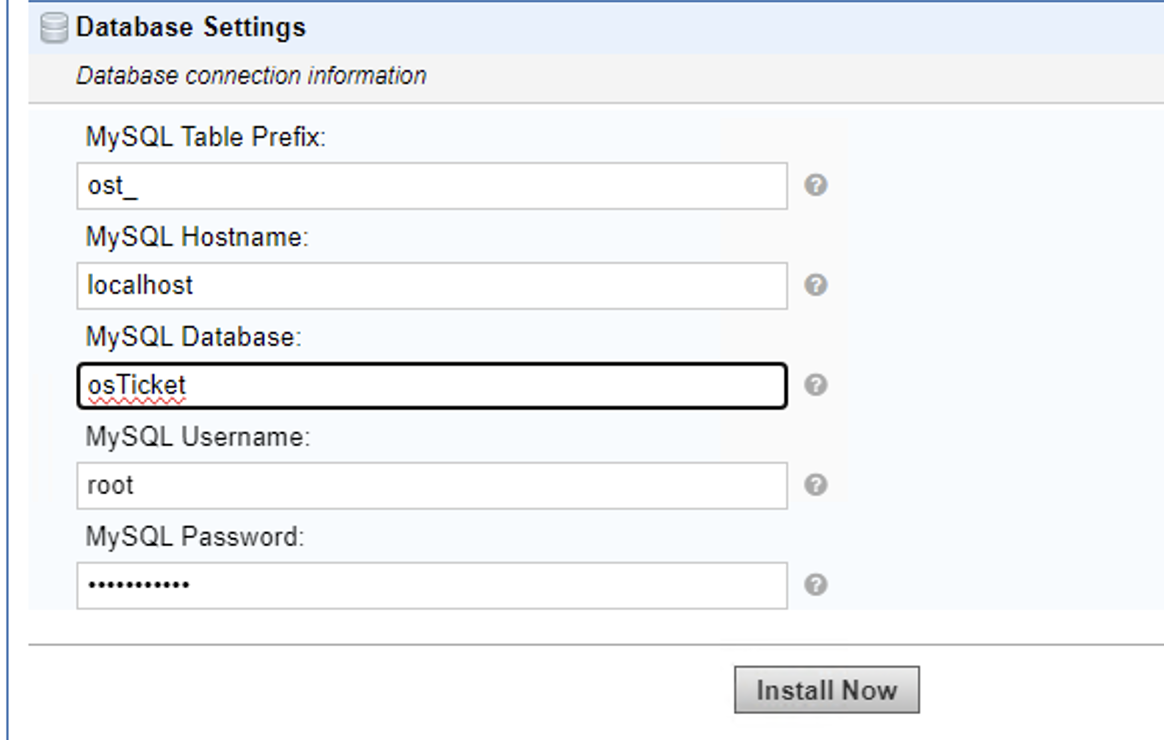
Task: Click the "MySQL Table Prefix:" label
Action: click(207, 139)
